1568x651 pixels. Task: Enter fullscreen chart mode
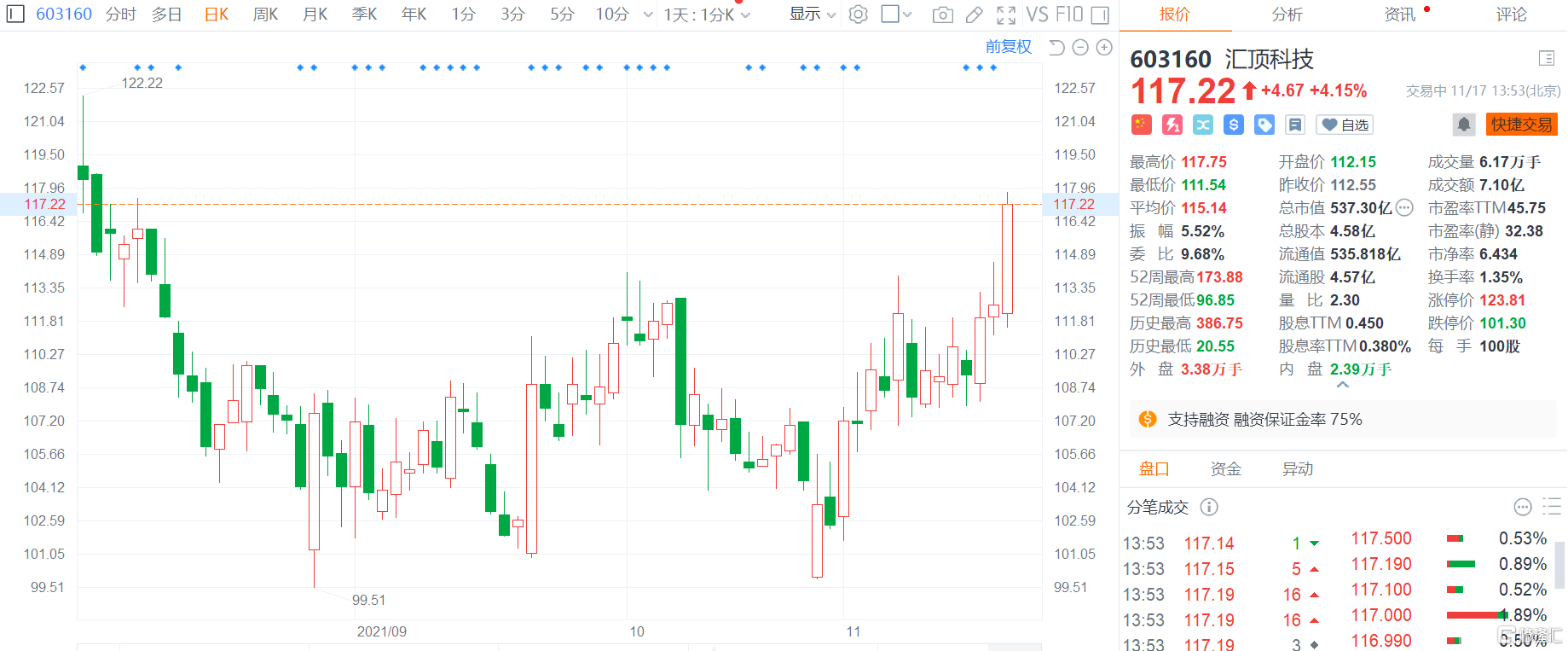[1006, 15]
